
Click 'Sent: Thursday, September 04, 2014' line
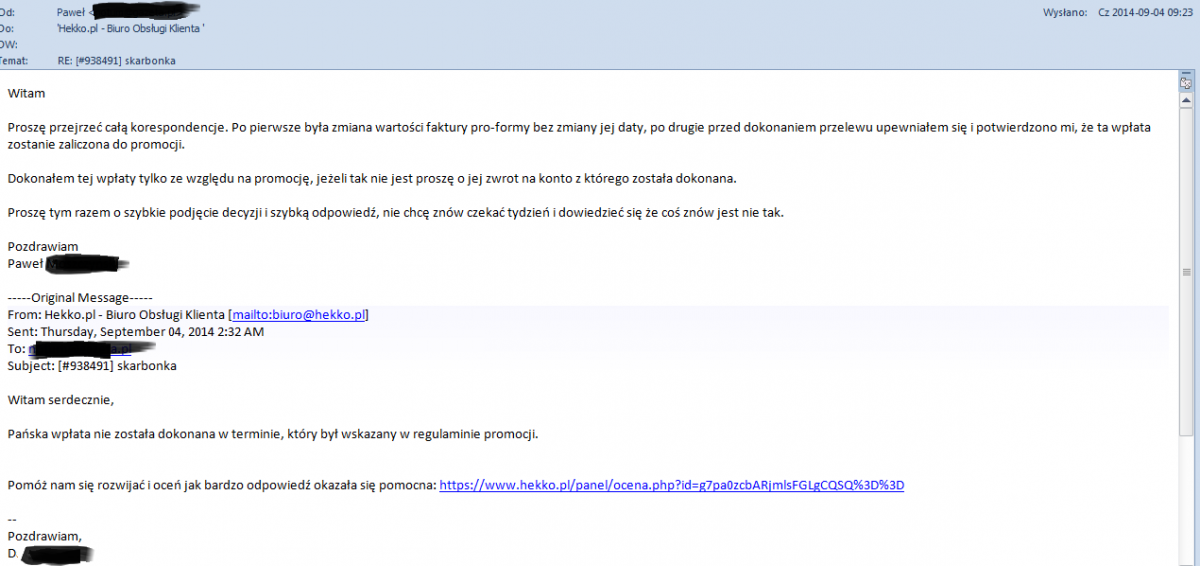(x=135, y=331)
